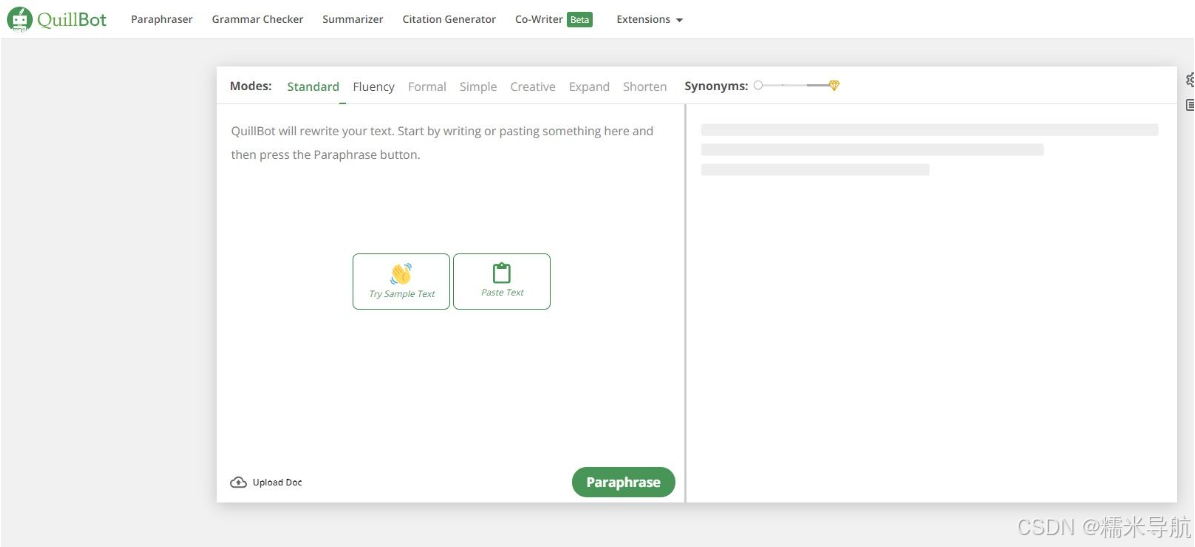Switch to Formal mode
1195x547 pixels.
[x=427, y=87]
